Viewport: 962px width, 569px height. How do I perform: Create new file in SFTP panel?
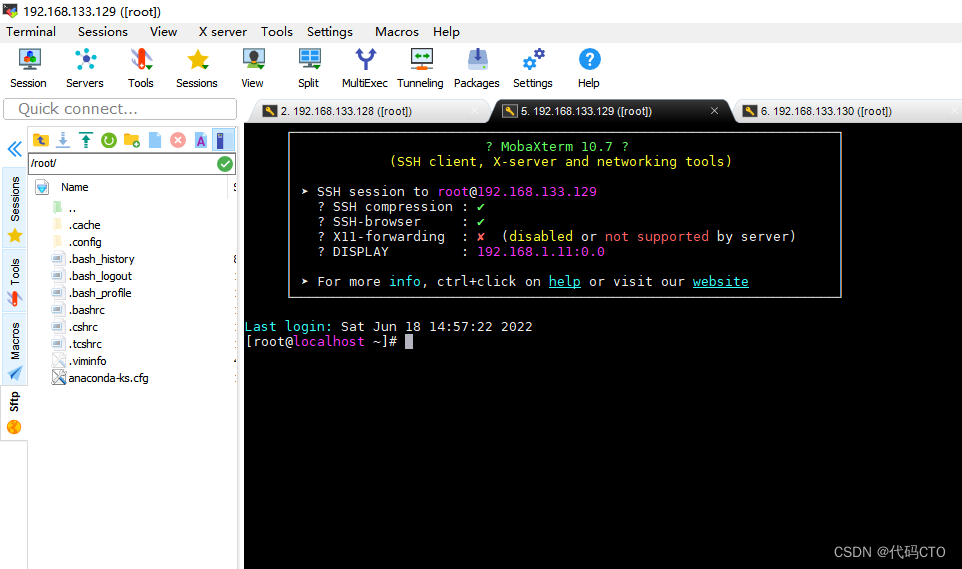pos(155,140)
